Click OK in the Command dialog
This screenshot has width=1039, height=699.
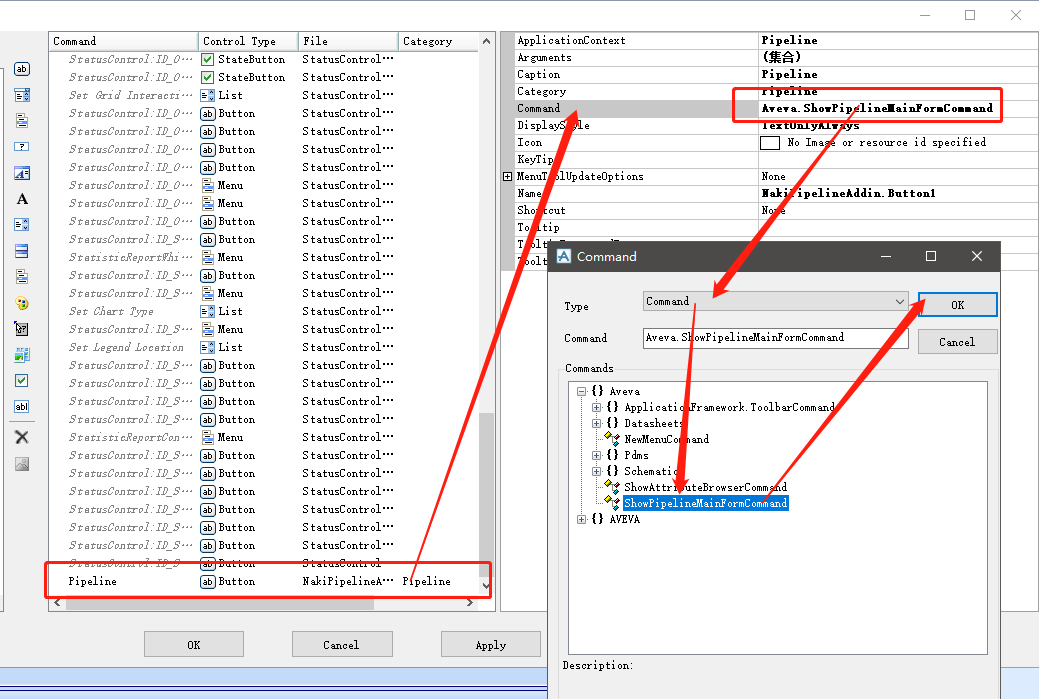(956, 304)
